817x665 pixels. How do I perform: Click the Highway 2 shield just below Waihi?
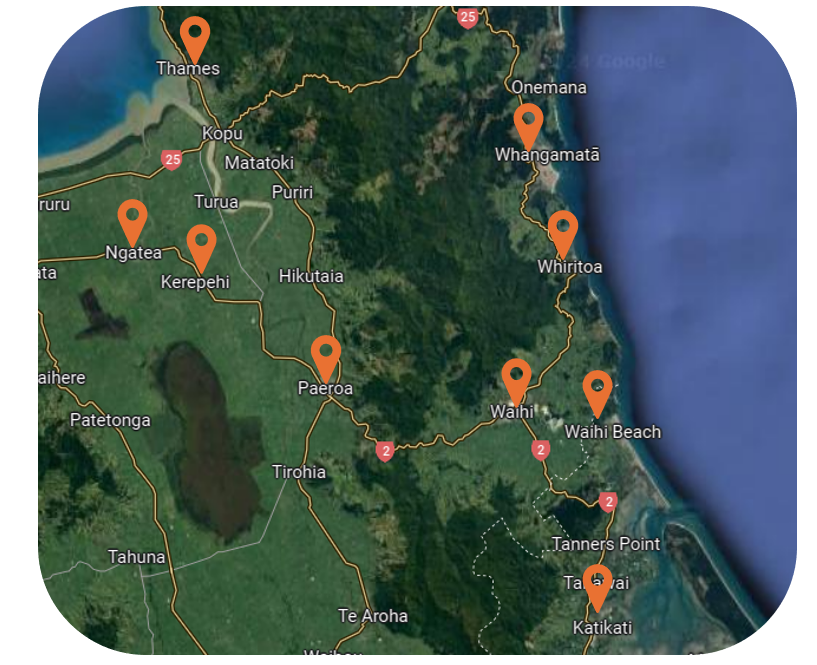coord(540,450)
